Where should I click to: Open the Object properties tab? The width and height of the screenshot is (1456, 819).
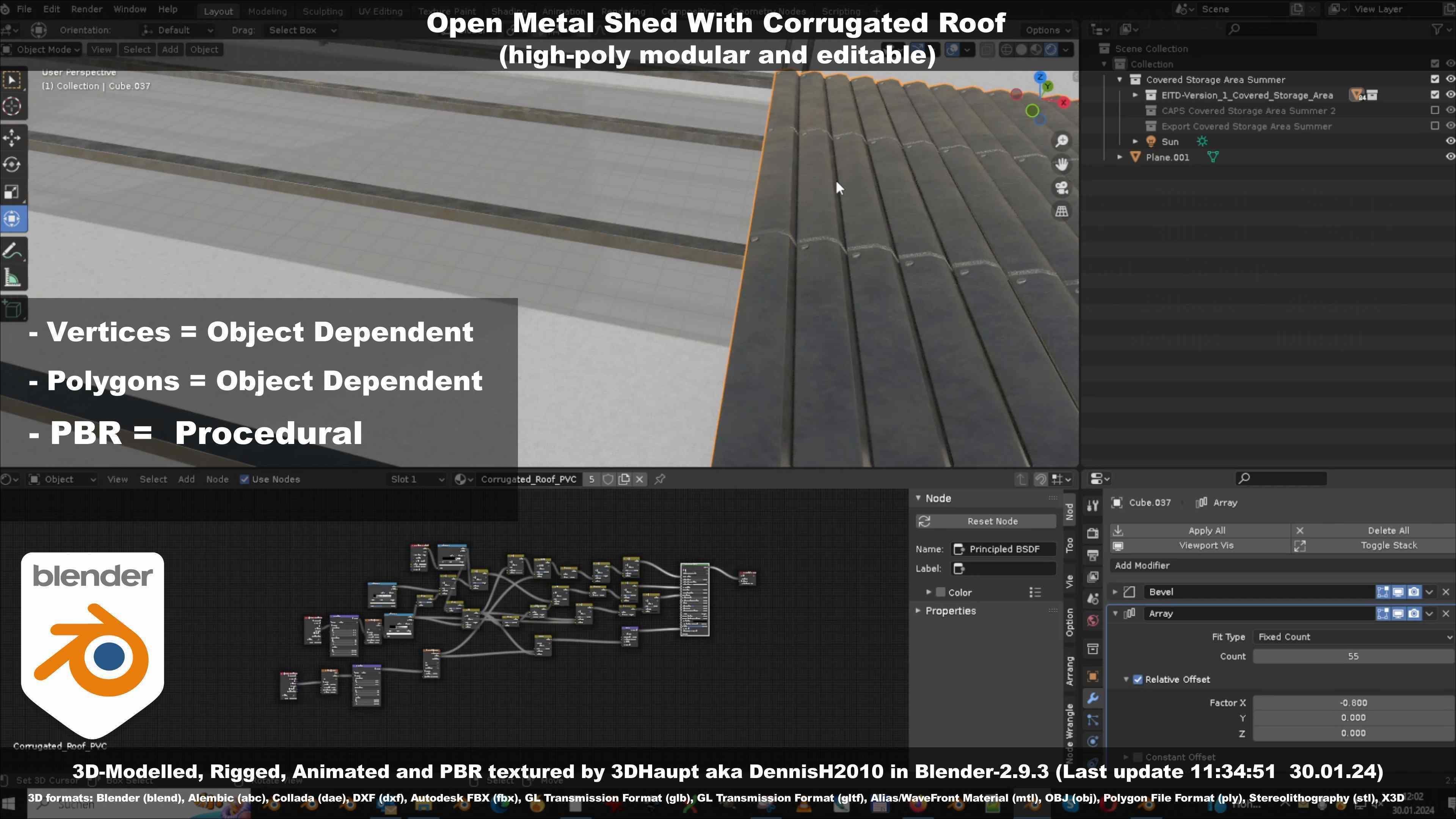[x=1092, y=676]
